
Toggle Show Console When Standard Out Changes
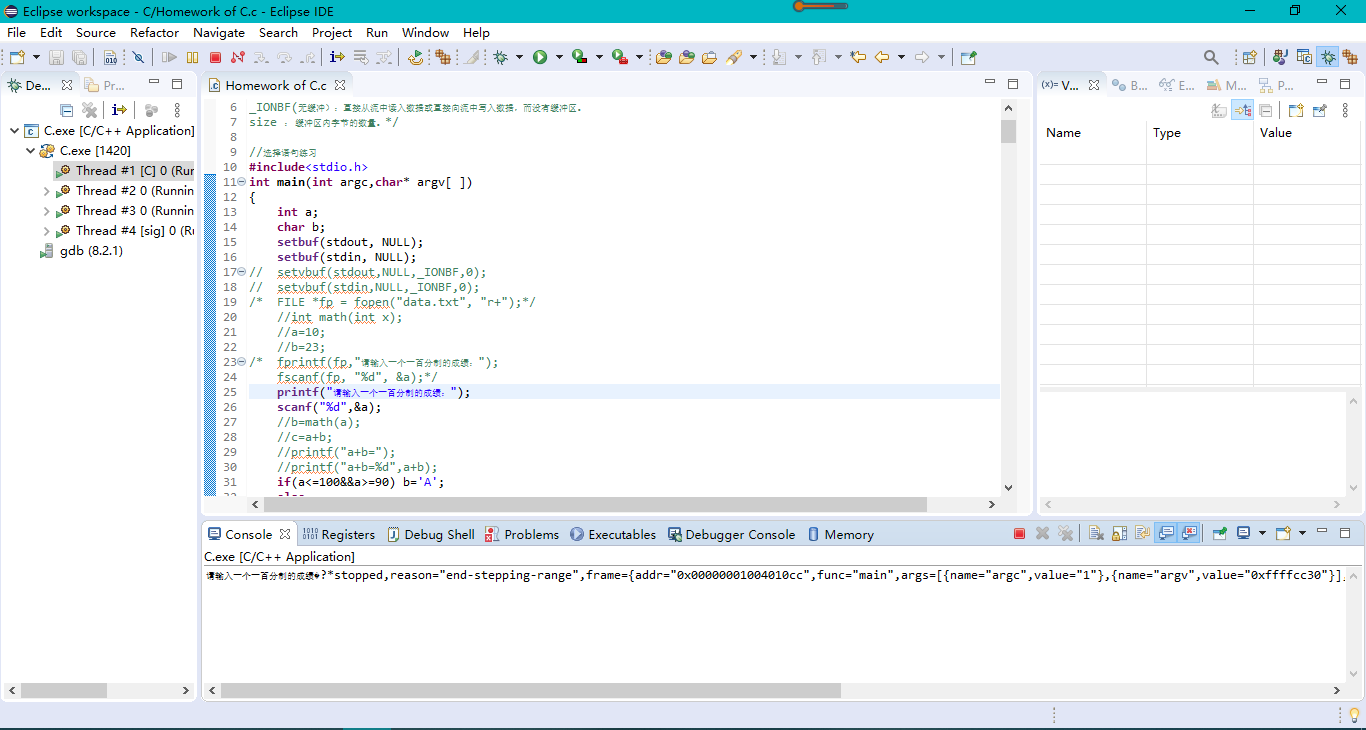click(1166, 534)
